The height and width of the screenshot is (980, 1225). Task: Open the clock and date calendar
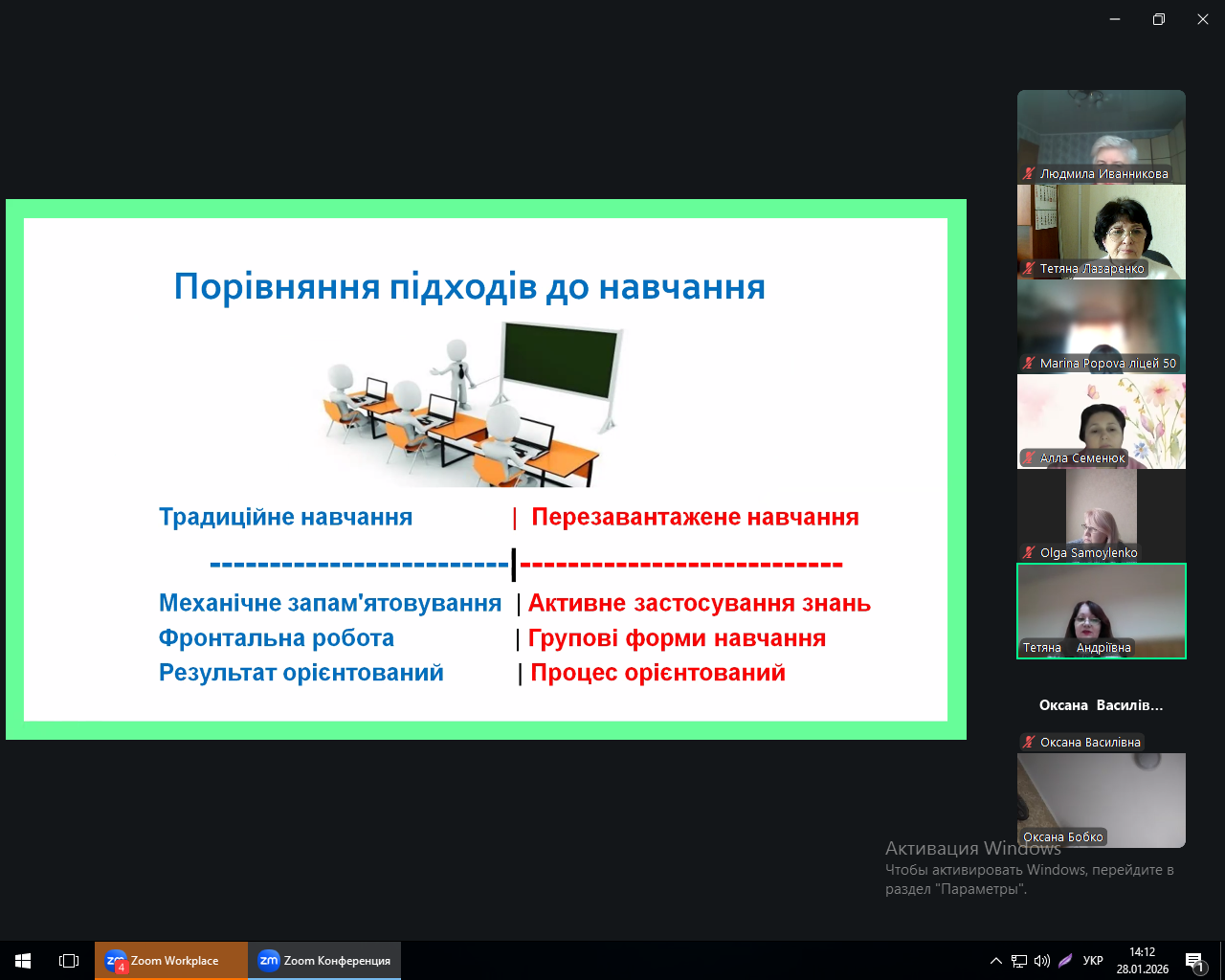[1142, 960]
